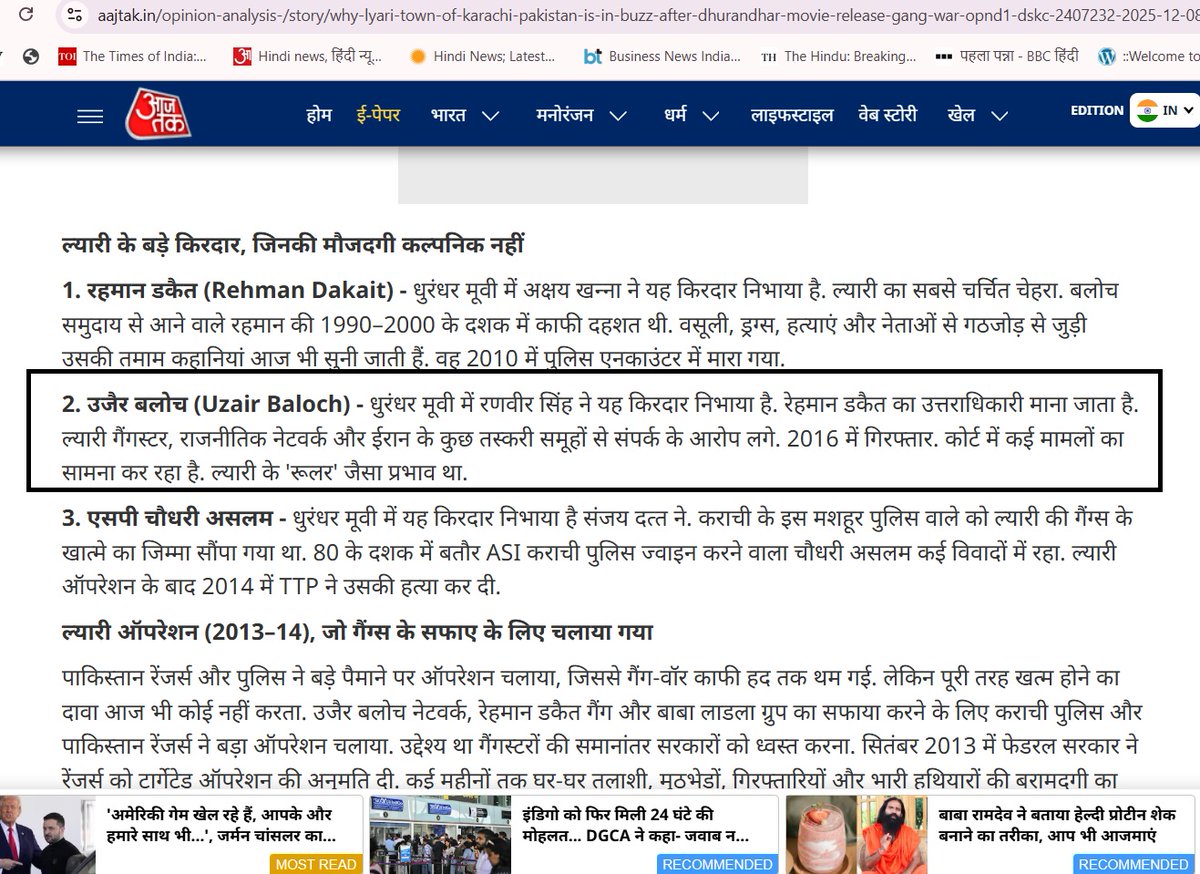This screenshot has width=1200, height=874.
Task: Click RECOMMENDED label under the IndiGo story
Action: coord(717,864)
